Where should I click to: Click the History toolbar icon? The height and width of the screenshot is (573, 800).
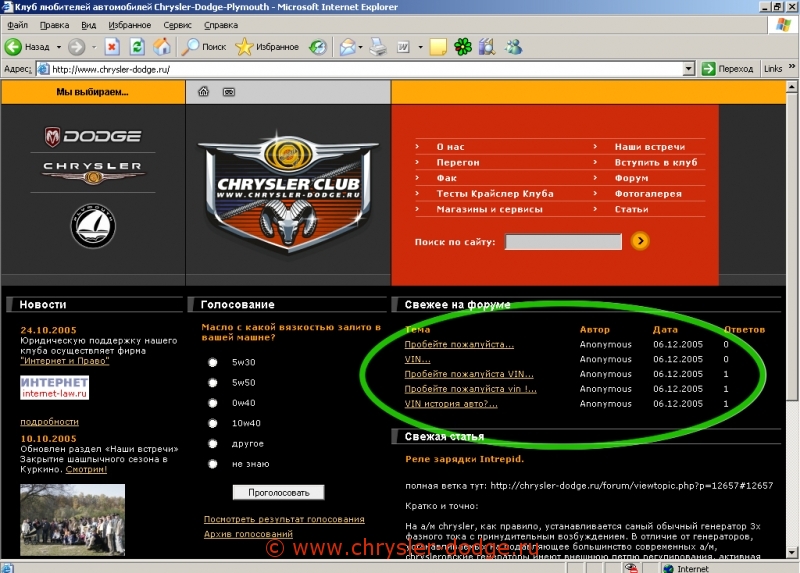(x=317, y=47)
